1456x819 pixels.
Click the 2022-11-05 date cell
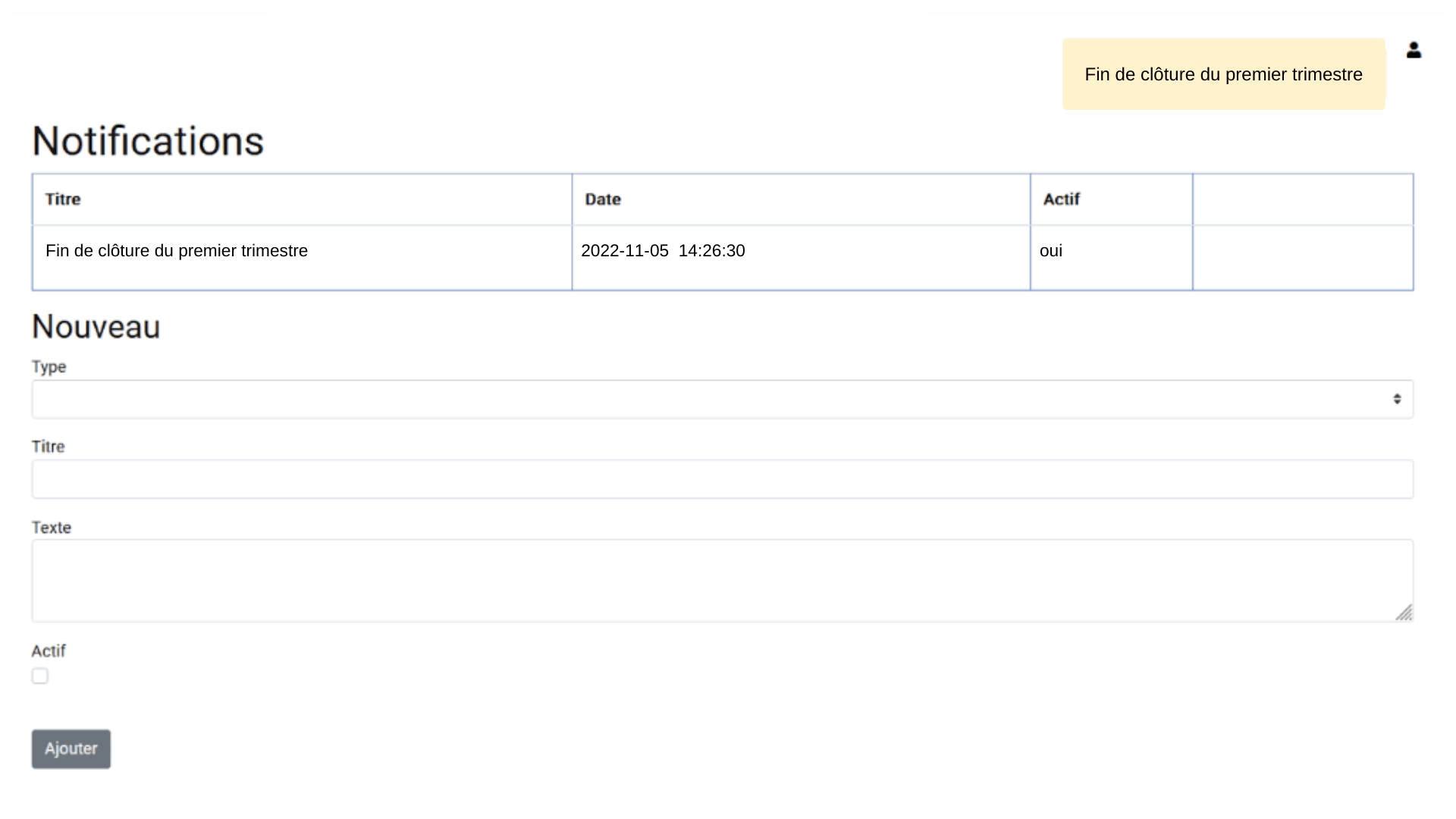pos(663,251)
